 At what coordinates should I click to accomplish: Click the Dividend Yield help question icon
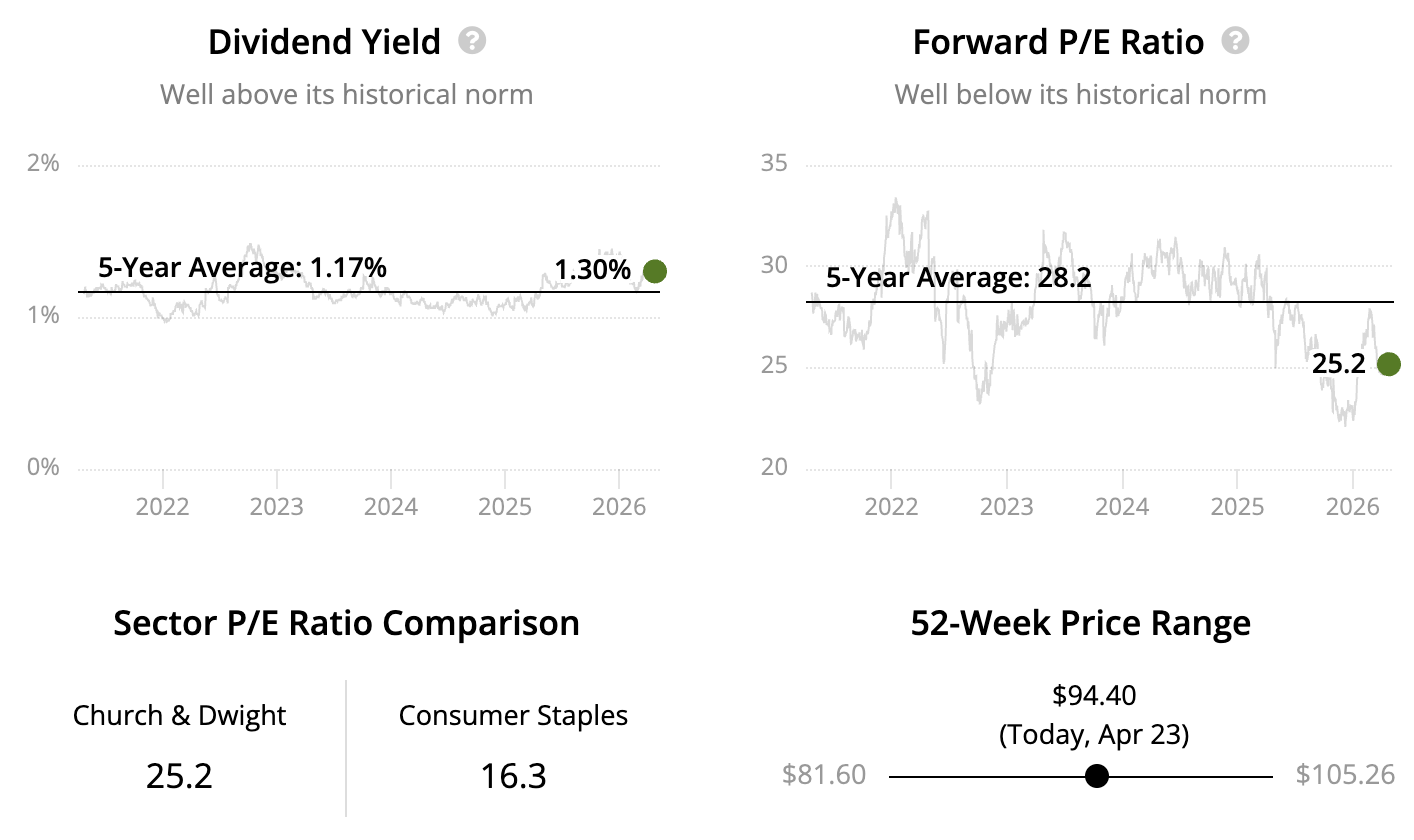472,41
